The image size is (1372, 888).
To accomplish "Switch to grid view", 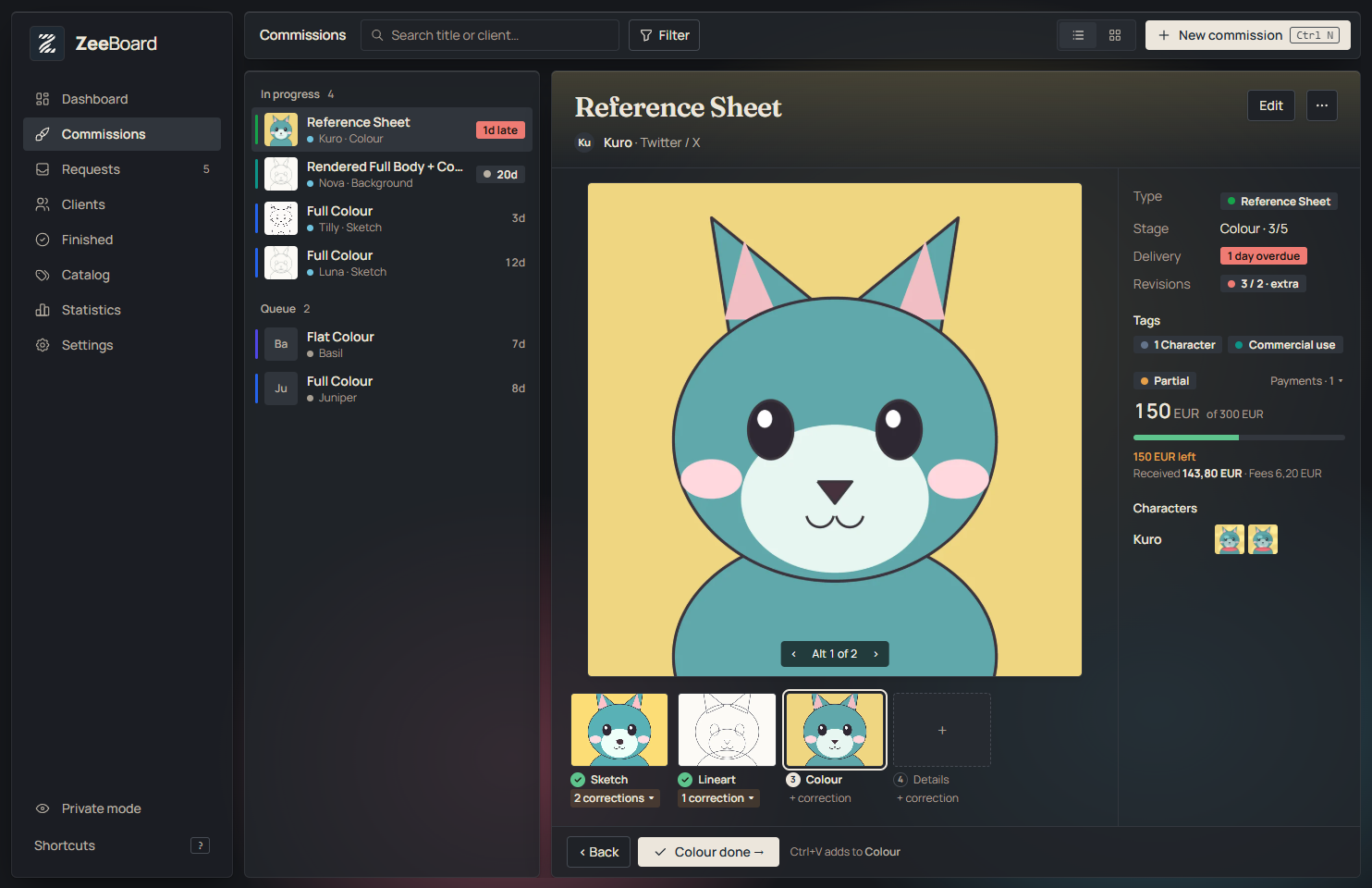I will [1115, 35].
